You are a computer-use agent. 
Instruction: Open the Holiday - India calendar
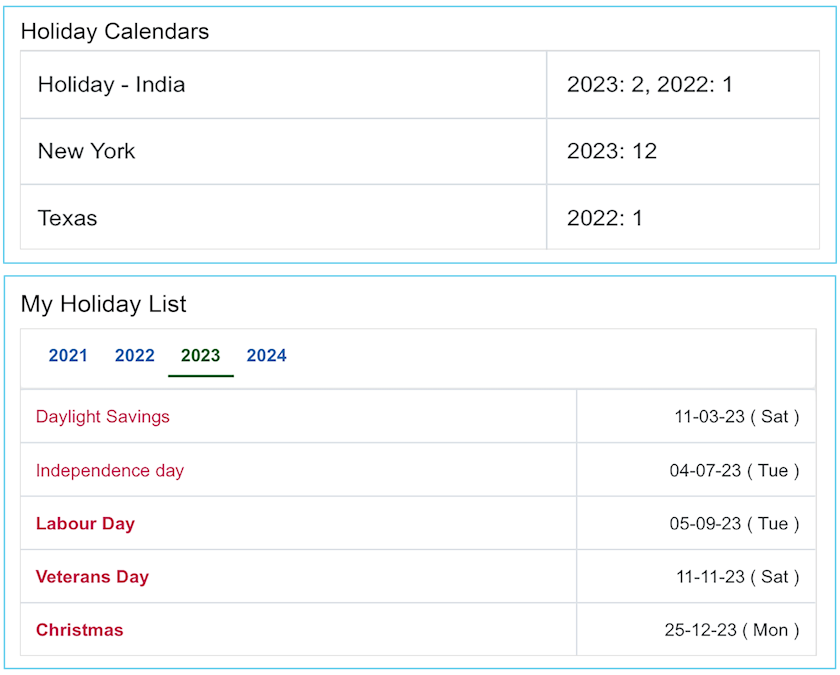[112, 85]
